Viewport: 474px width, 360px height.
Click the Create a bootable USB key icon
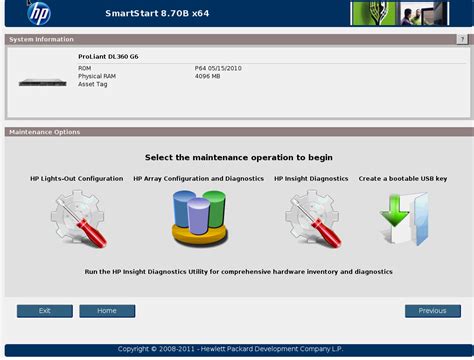[x=404, y=219]
